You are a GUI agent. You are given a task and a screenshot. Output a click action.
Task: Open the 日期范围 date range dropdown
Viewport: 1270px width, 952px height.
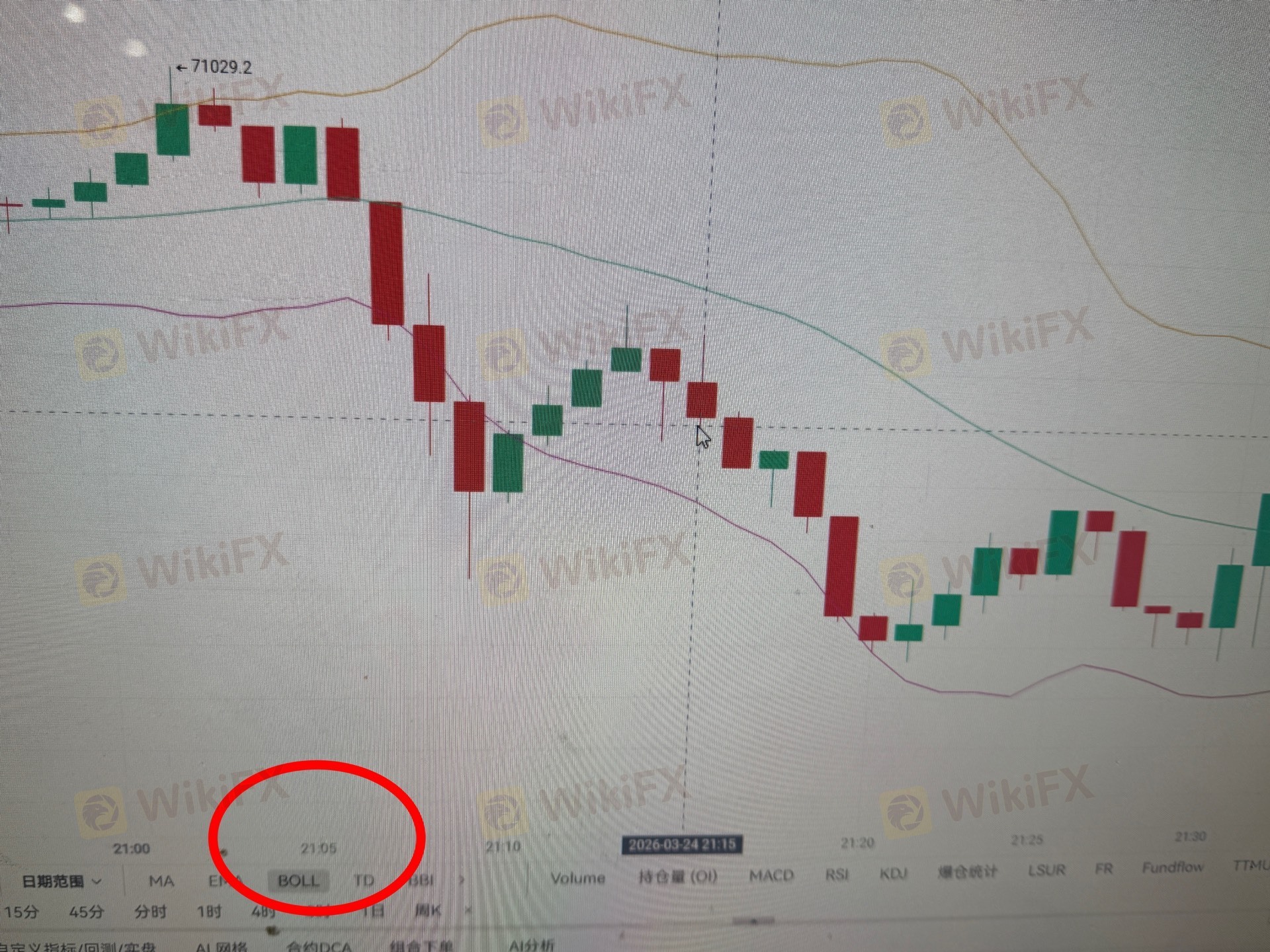(62, 881)
